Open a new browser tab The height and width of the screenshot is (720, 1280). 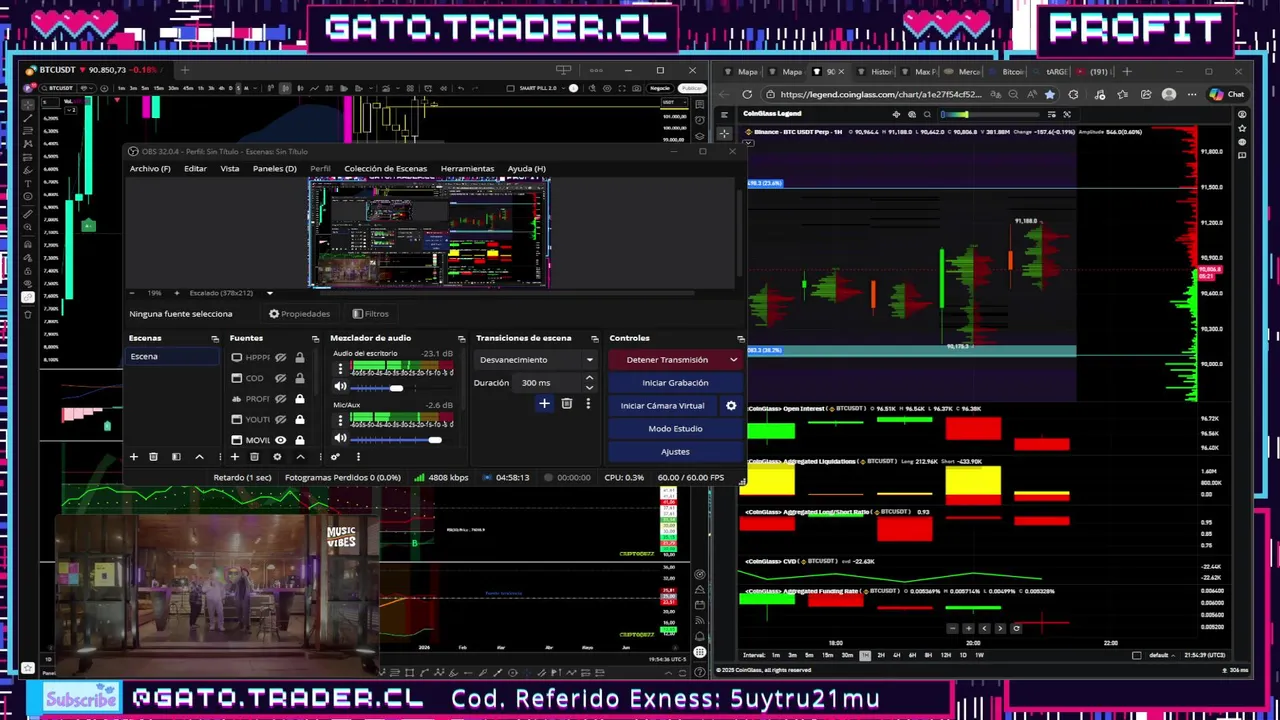1127,71
